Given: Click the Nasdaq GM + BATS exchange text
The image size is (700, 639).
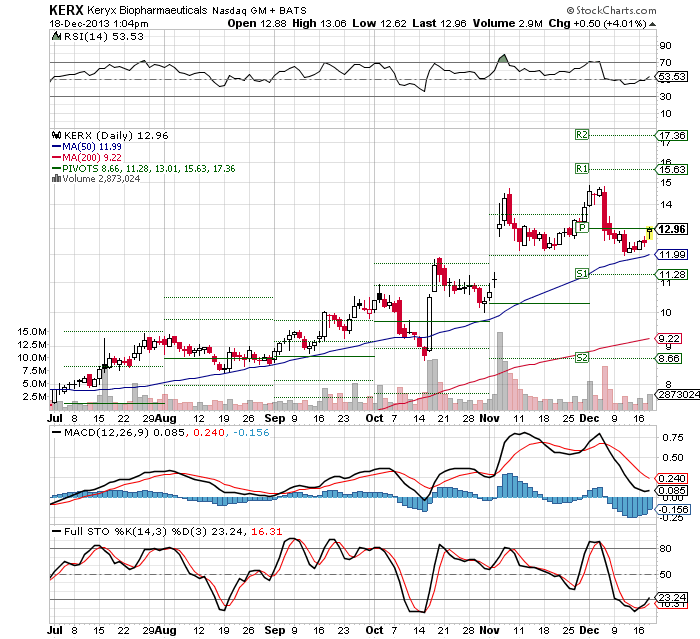Looking at the screenshot, I should click(259, 10).
